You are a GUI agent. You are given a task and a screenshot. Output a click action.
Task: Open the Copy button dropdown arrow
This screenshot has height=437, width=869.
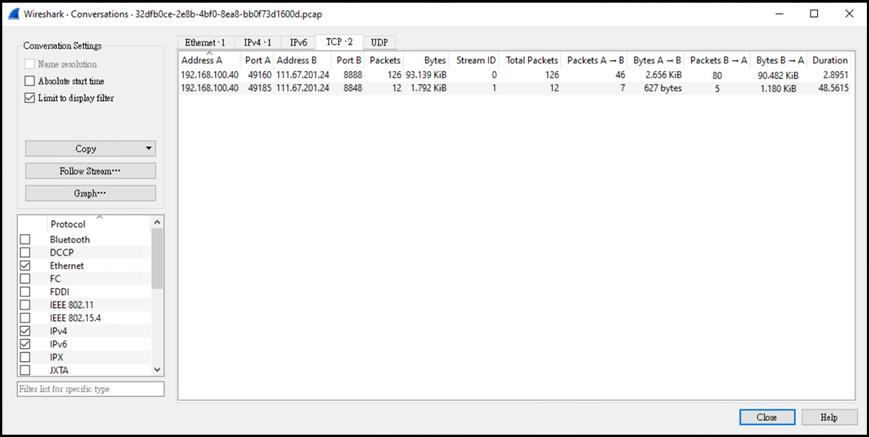pos(148,148)
